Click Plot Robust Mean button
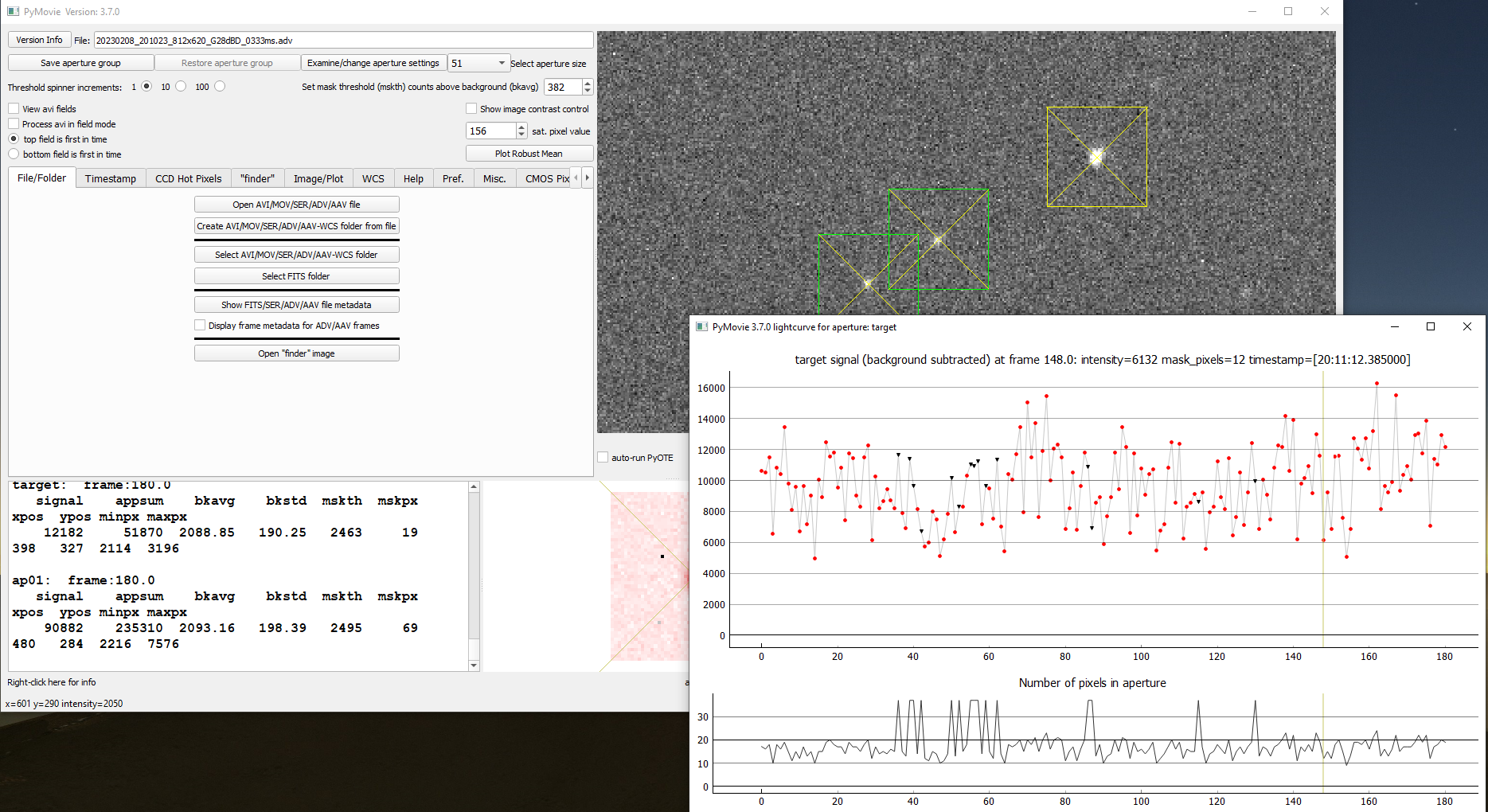 click(529, 154)
